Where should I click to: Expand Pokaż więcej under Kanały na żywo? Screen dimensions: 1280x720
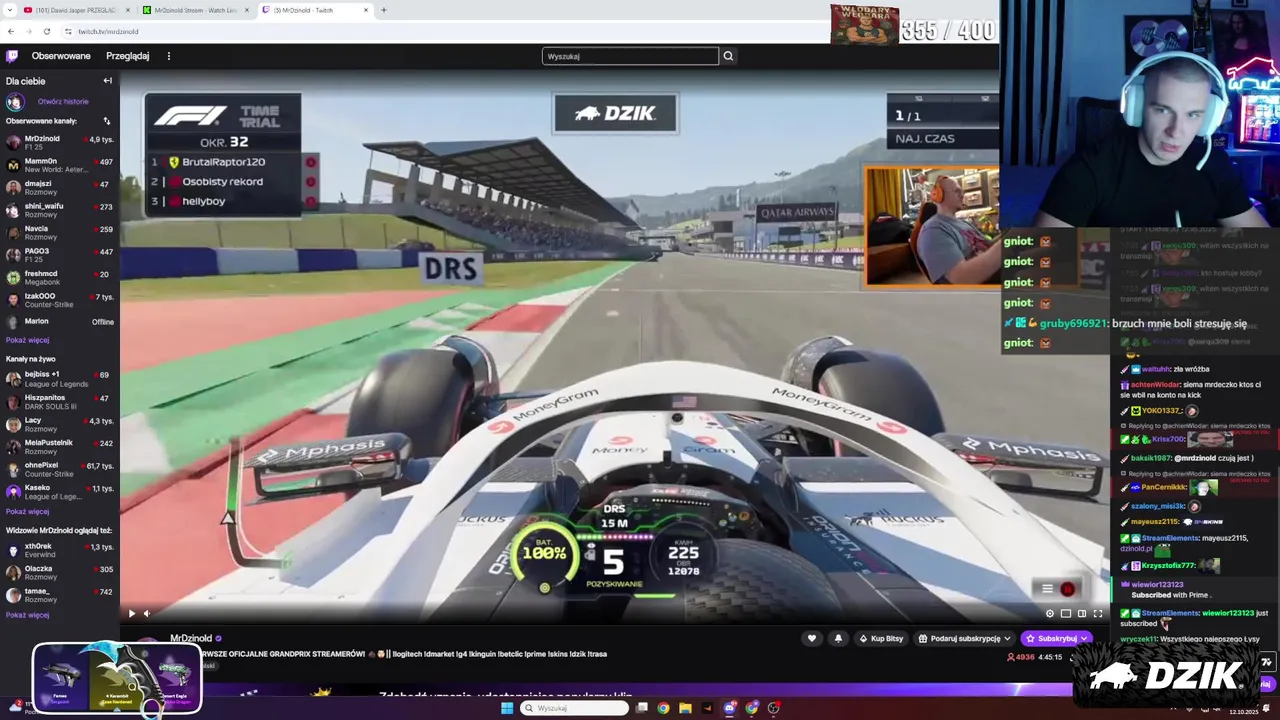27,511
